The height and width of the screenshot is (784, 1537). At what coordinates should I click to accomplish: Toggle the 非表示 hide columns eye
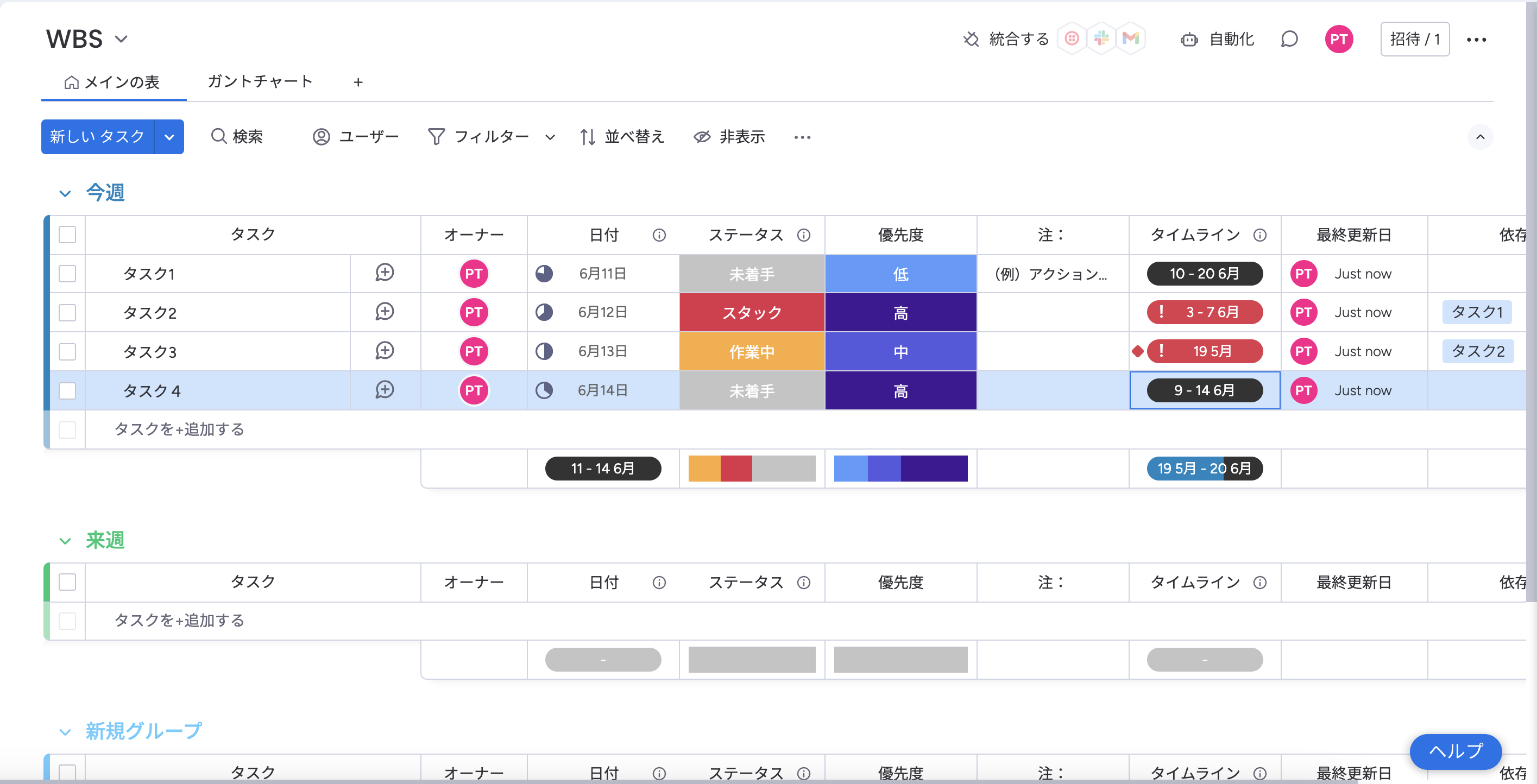pos(702,137)
